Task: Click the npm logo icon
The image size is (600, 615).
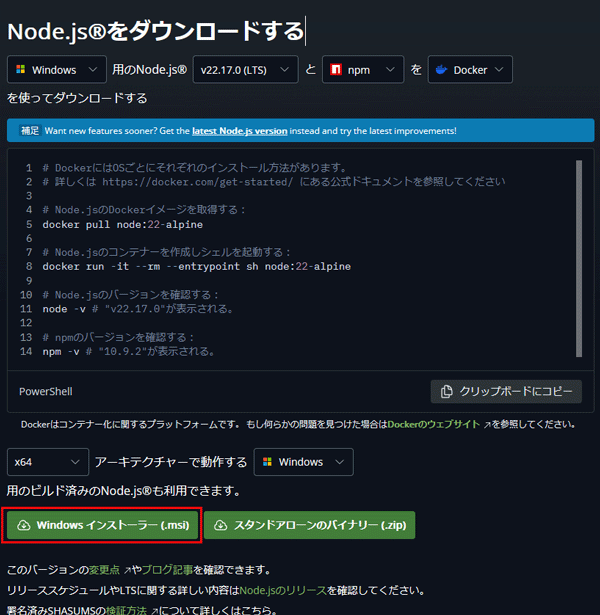Action: [336, 69]
